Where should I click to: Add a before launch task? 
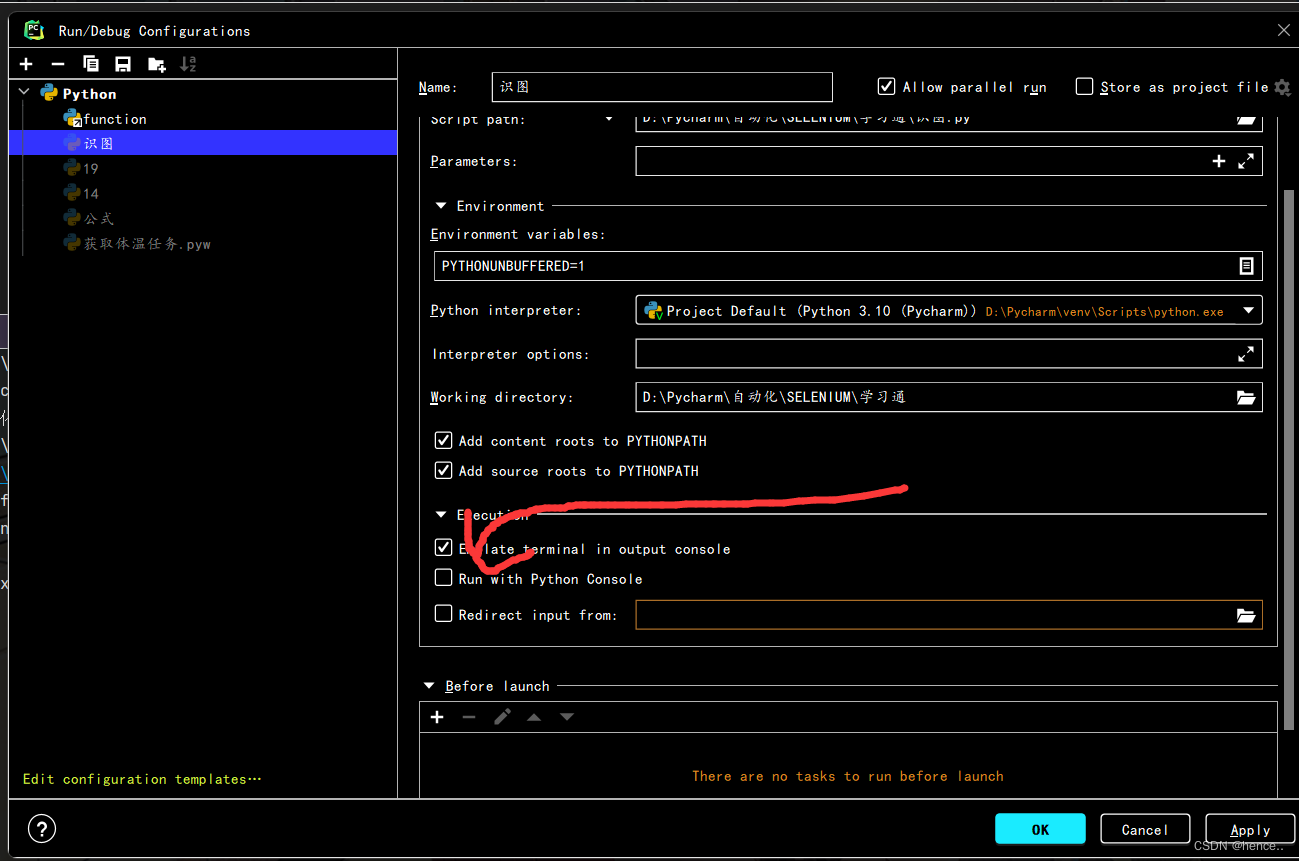pyautogui.click(x=437, y=717)
